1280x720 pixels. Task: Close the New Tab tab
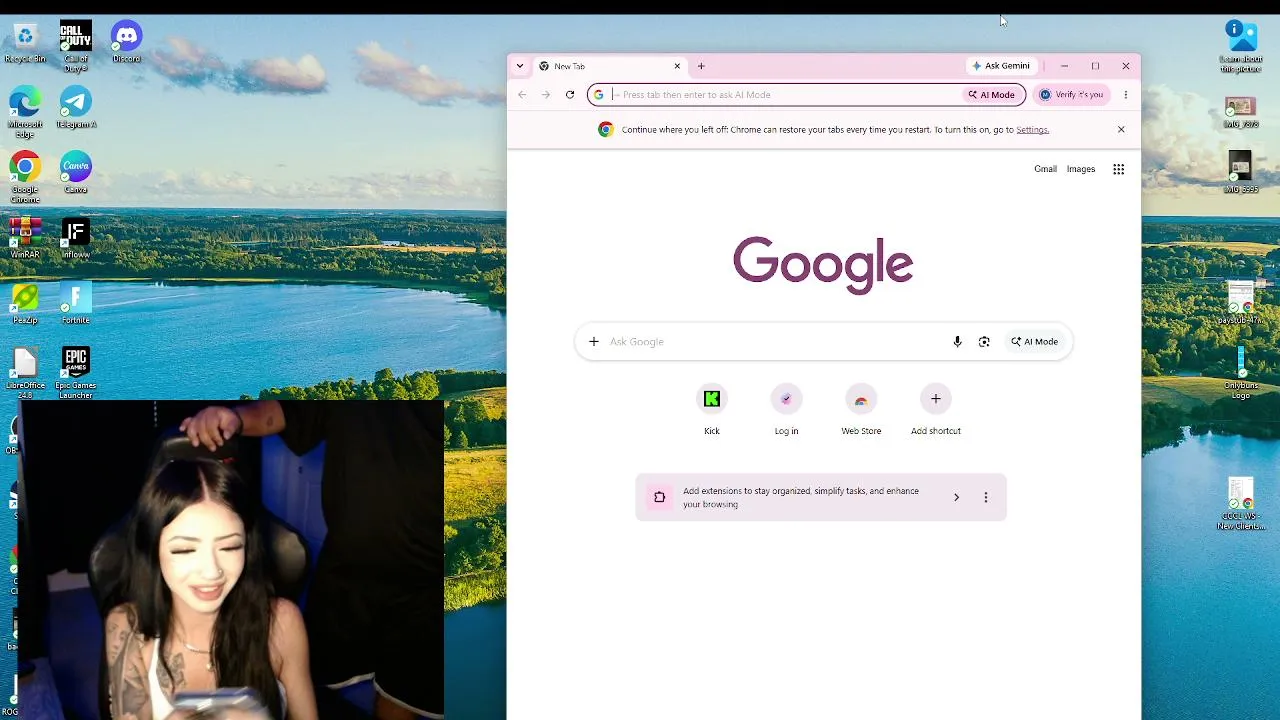[x=677, y=66]
